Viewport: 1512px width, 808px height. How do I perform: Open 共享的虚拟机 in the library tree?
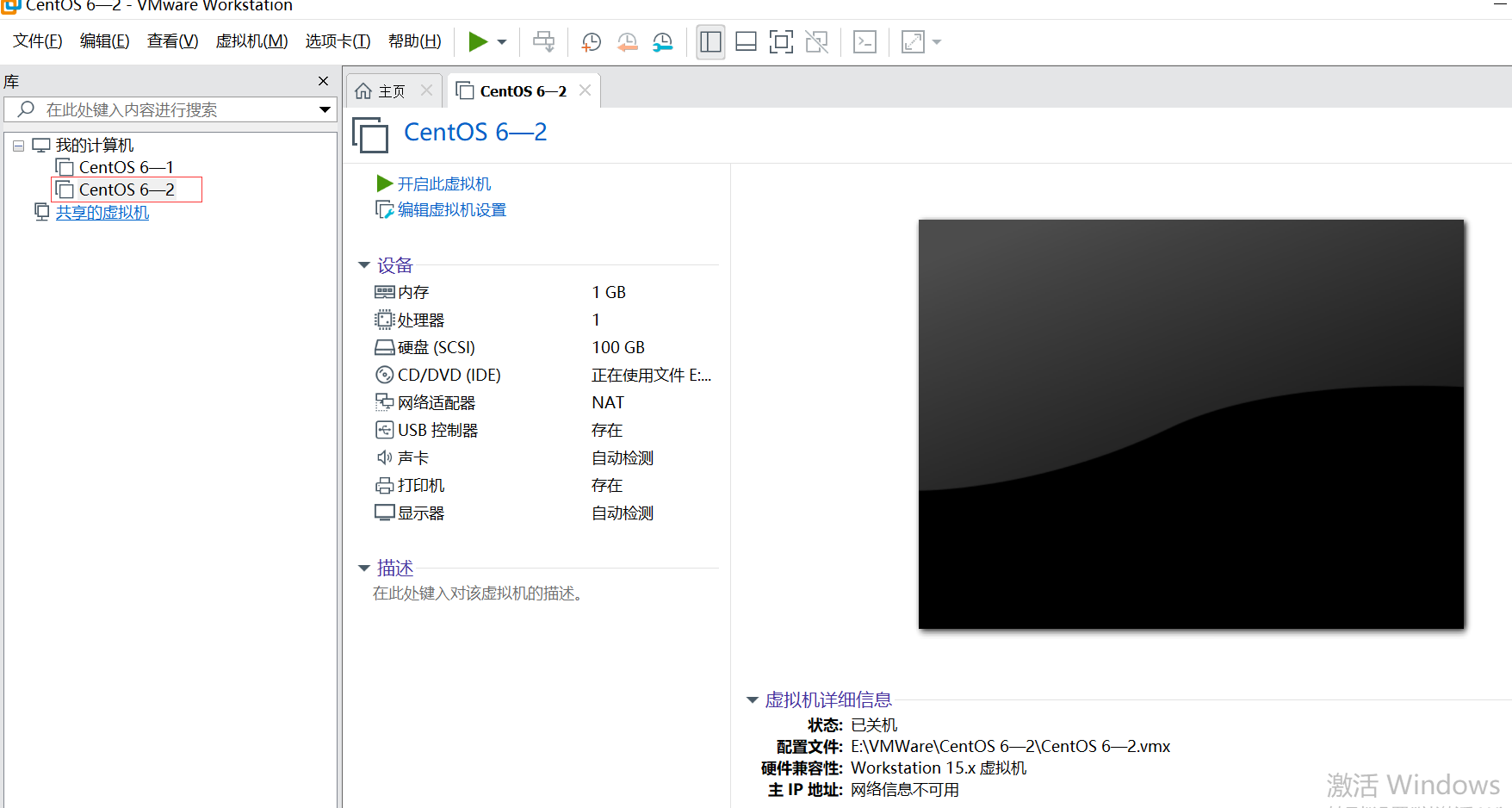[x=102, y=212]
